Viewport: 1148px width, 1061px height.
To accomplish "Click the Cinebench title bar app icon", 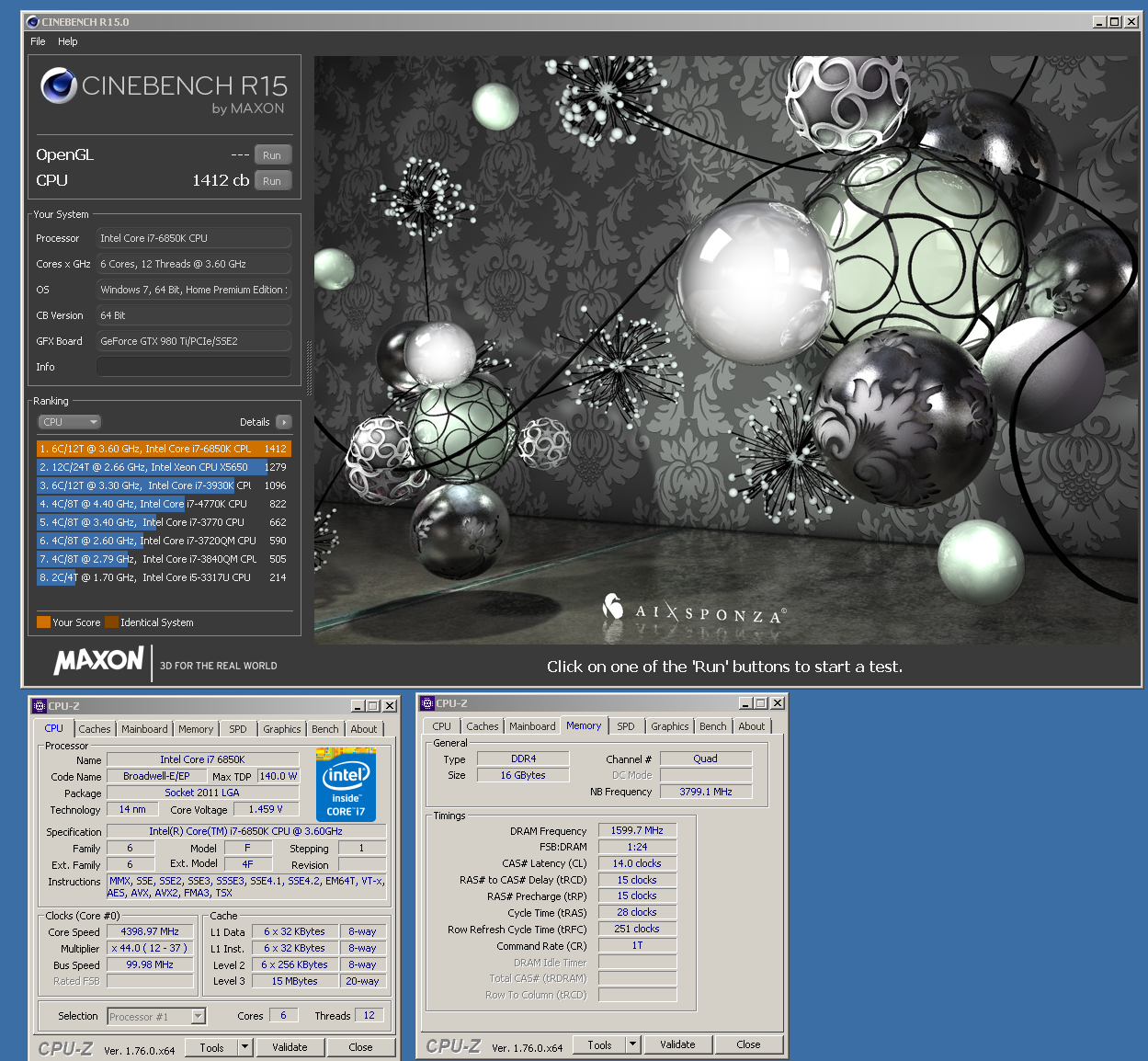I will tap(33, 22).
